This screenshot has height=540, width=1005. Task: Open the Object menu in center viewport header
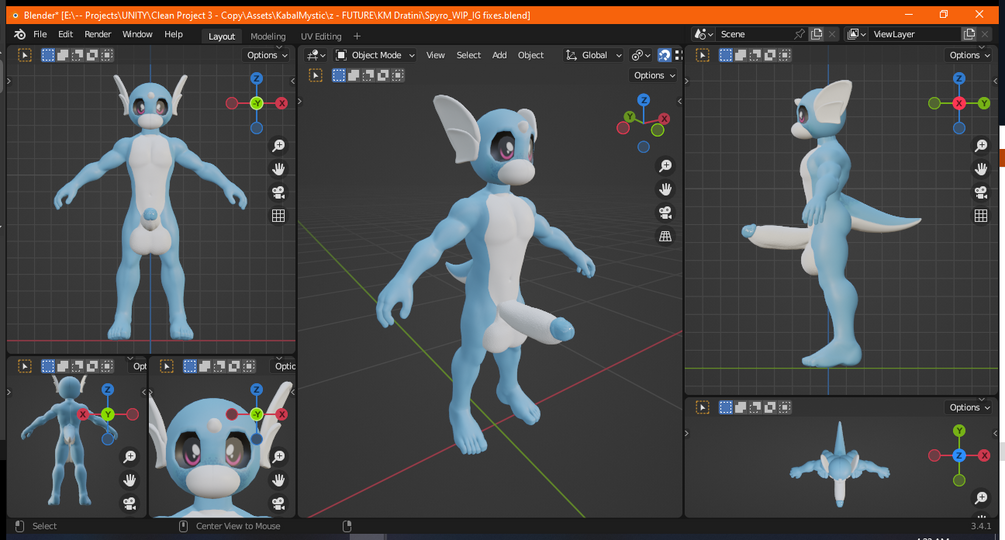coord(531,55)
